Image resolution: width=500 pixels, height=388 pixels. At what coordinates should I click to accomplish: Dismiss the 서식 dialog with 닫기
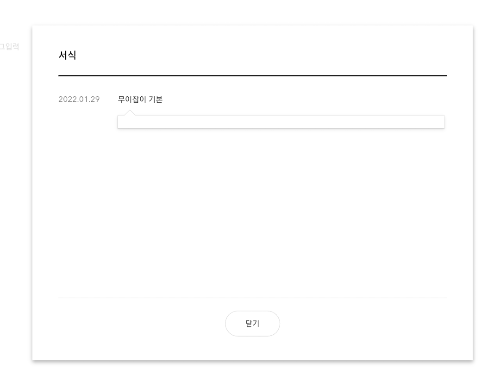[252, 323]
